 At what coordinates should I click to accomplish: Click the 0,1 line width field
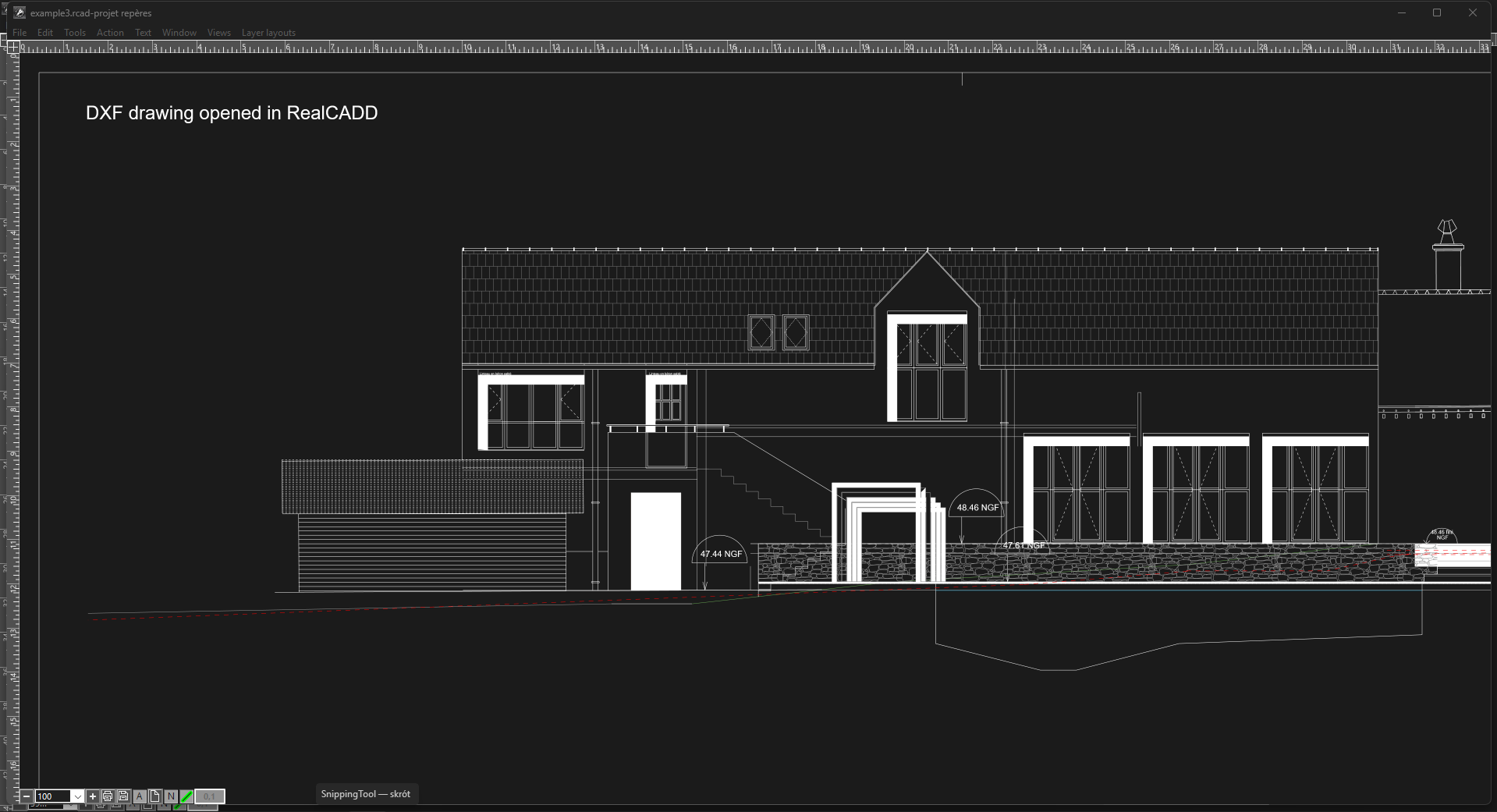pyautogui.click(x=209, y=796)
